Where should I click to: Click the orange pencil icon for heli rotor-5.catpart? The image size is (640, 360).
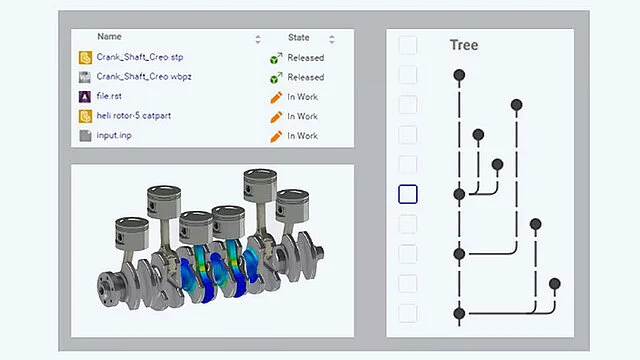coord(276,117)
